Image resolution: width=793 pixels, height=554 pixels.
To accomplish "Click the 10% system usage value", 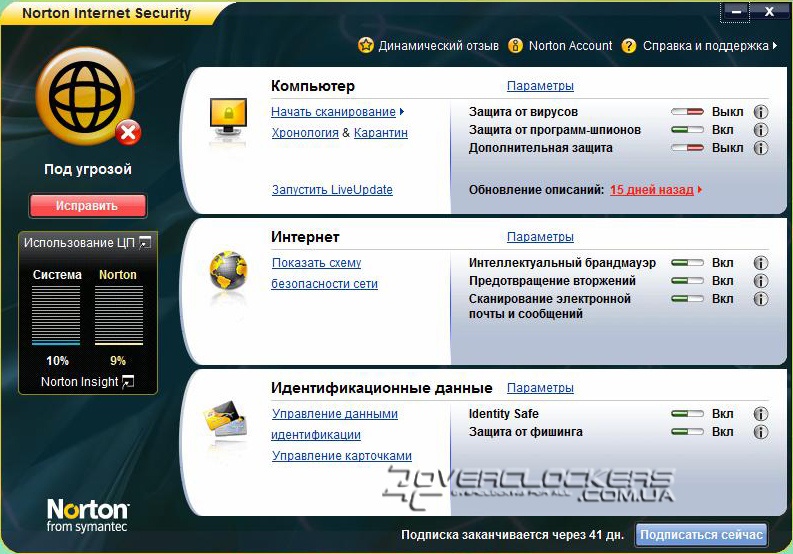I will pos(57,361).
